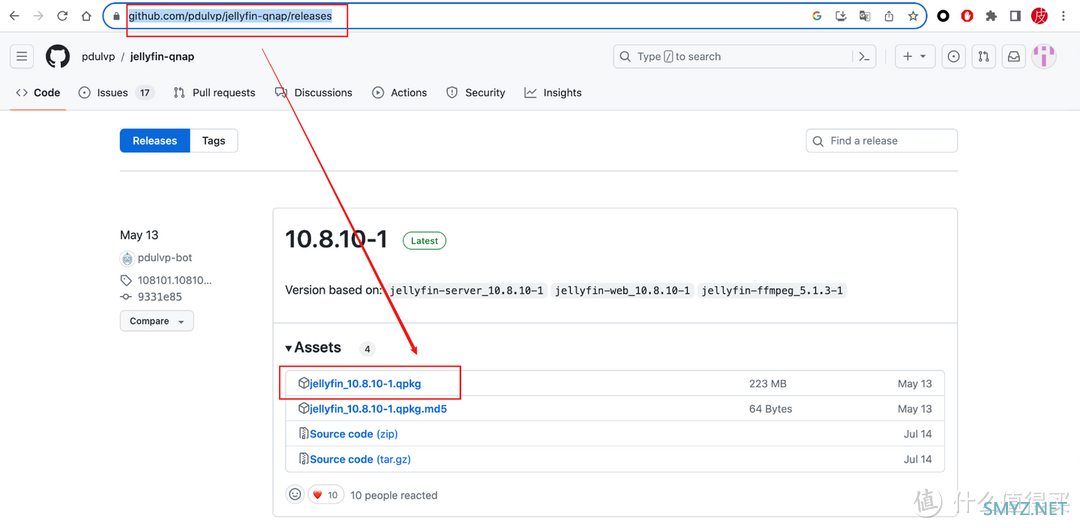Open the Insights tab

point(553,92)
